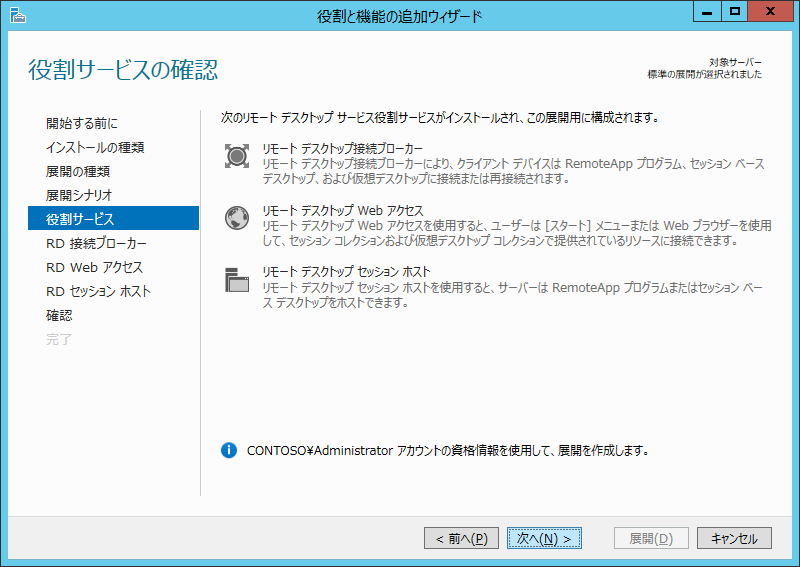Click the Remote Desktop Web Access globe icon
Viewport: 800px width, 567px height.
click(236, 218)
